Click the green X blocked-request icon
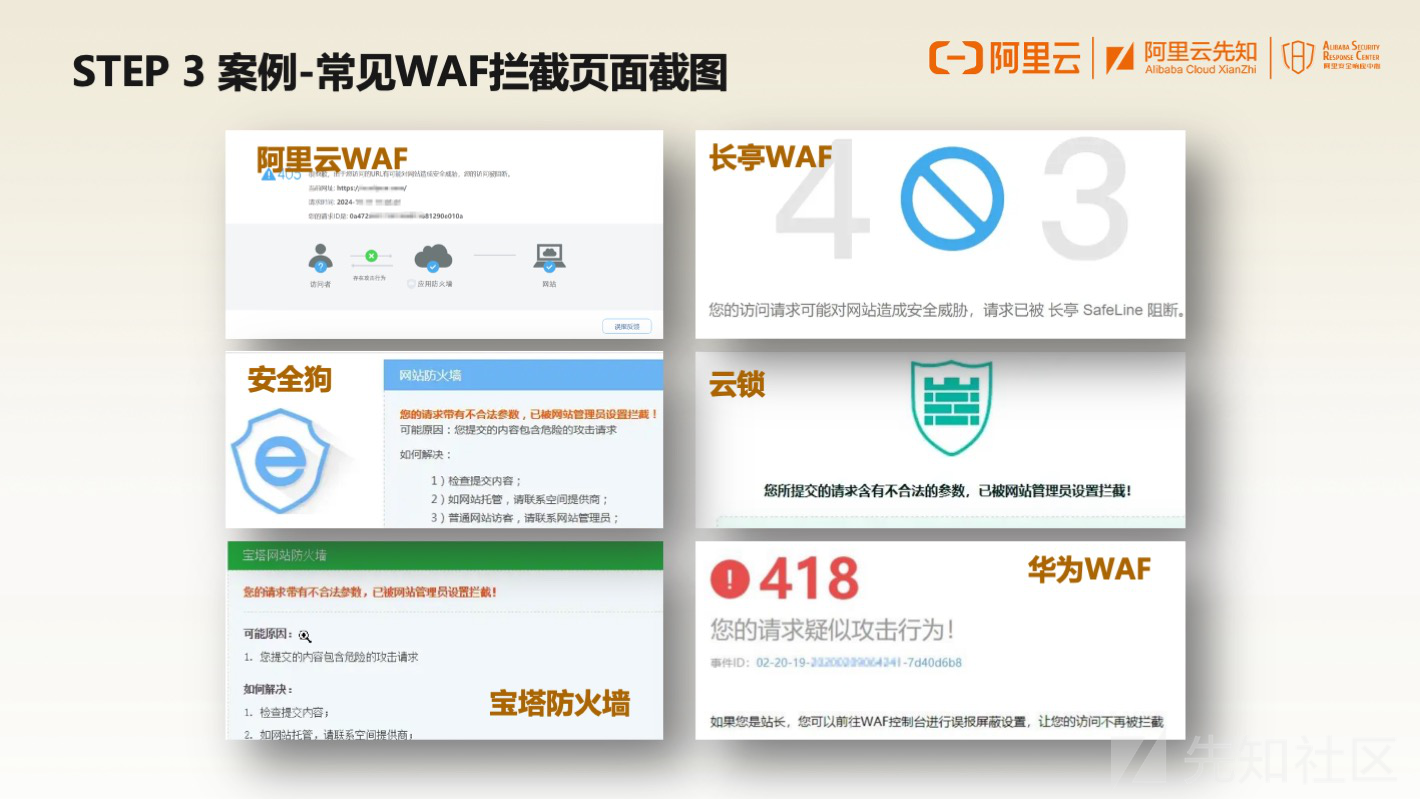Viewport: 1420px width, 799px height. [371, 257]
